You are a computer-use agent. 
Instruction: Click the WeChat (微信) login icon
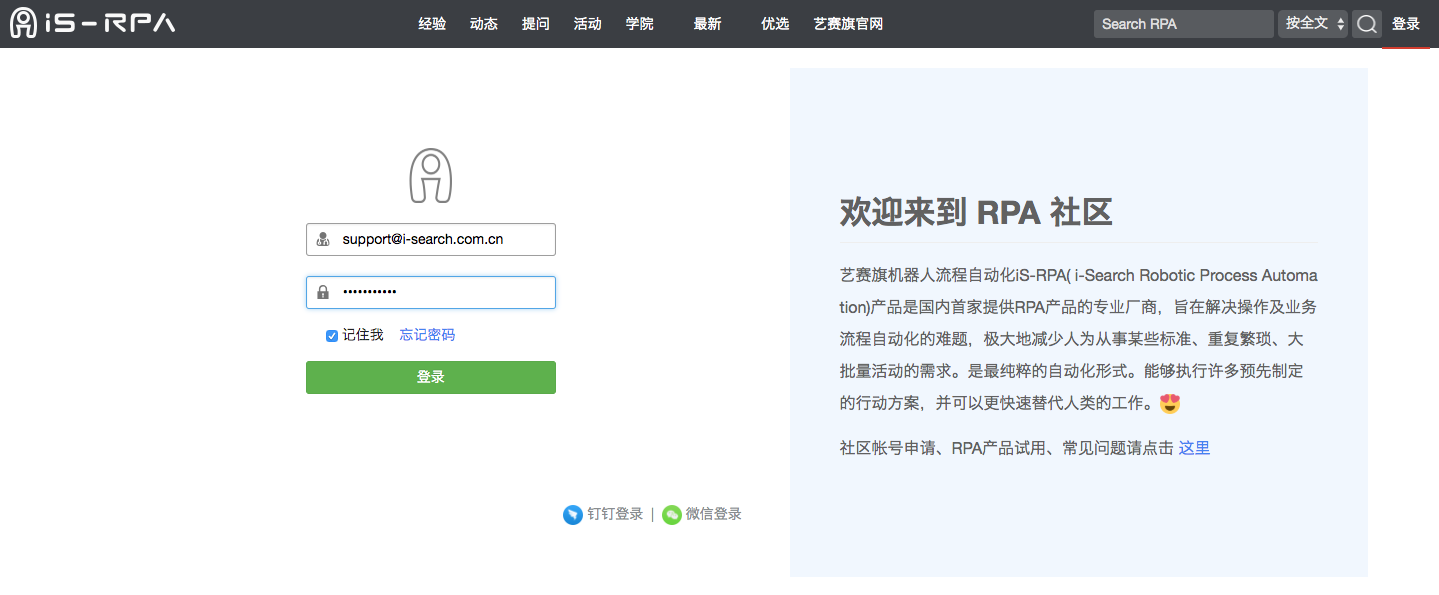(670, 514)
